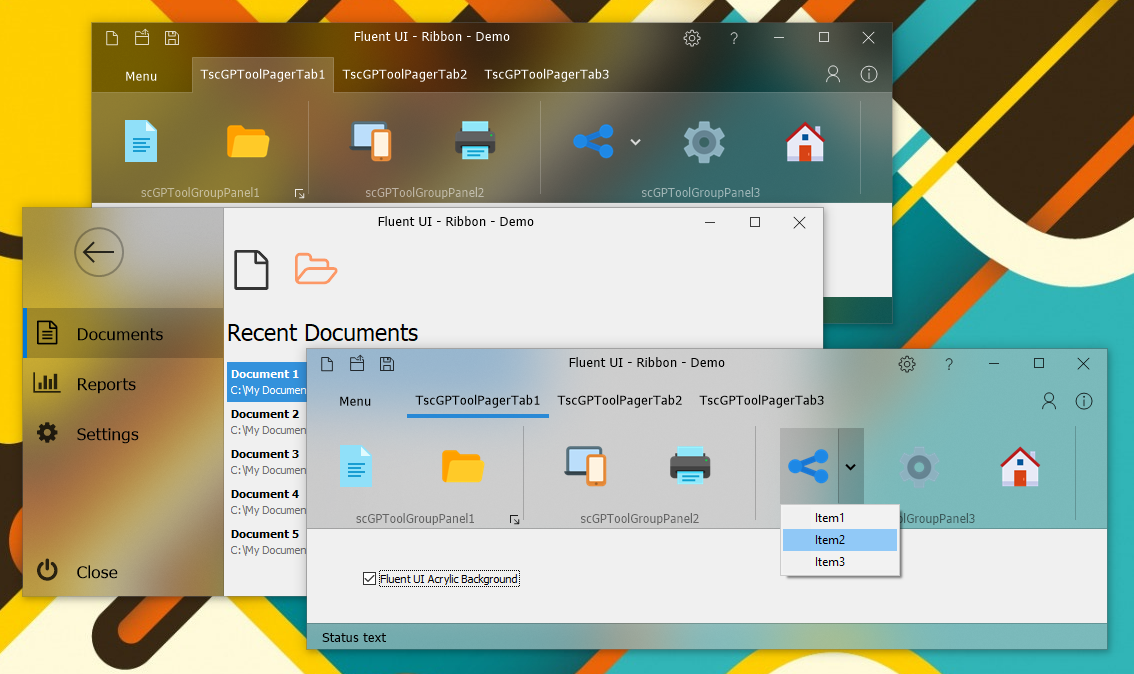The height and width of the screenshot is (674, 1134).
Task: Switch to TscGPToolPagerTab3 in the front window
Action: [x=762, y=401]
